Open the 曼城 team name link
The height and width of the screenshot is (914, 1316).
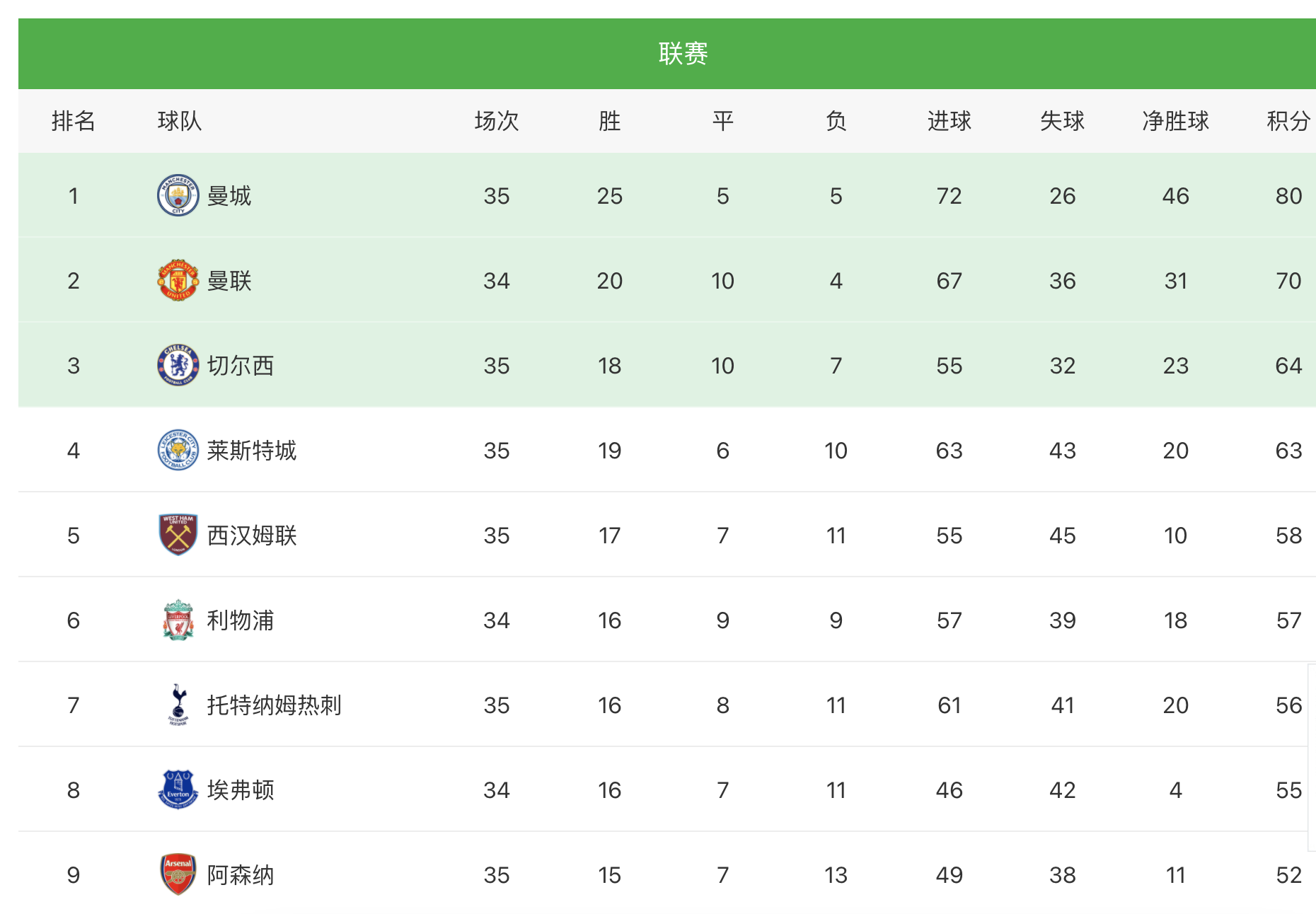(x=229, y=196)
